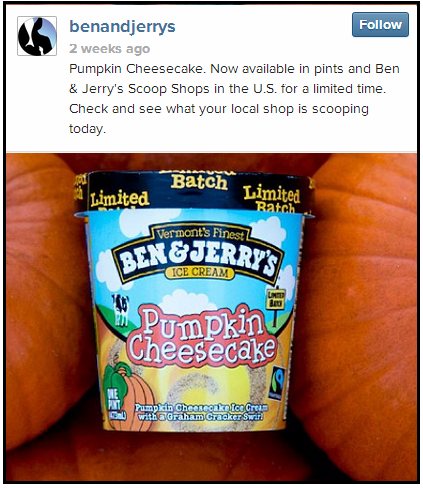
Task: Click the Batch text at lid top center
Action: click(199, 182)
